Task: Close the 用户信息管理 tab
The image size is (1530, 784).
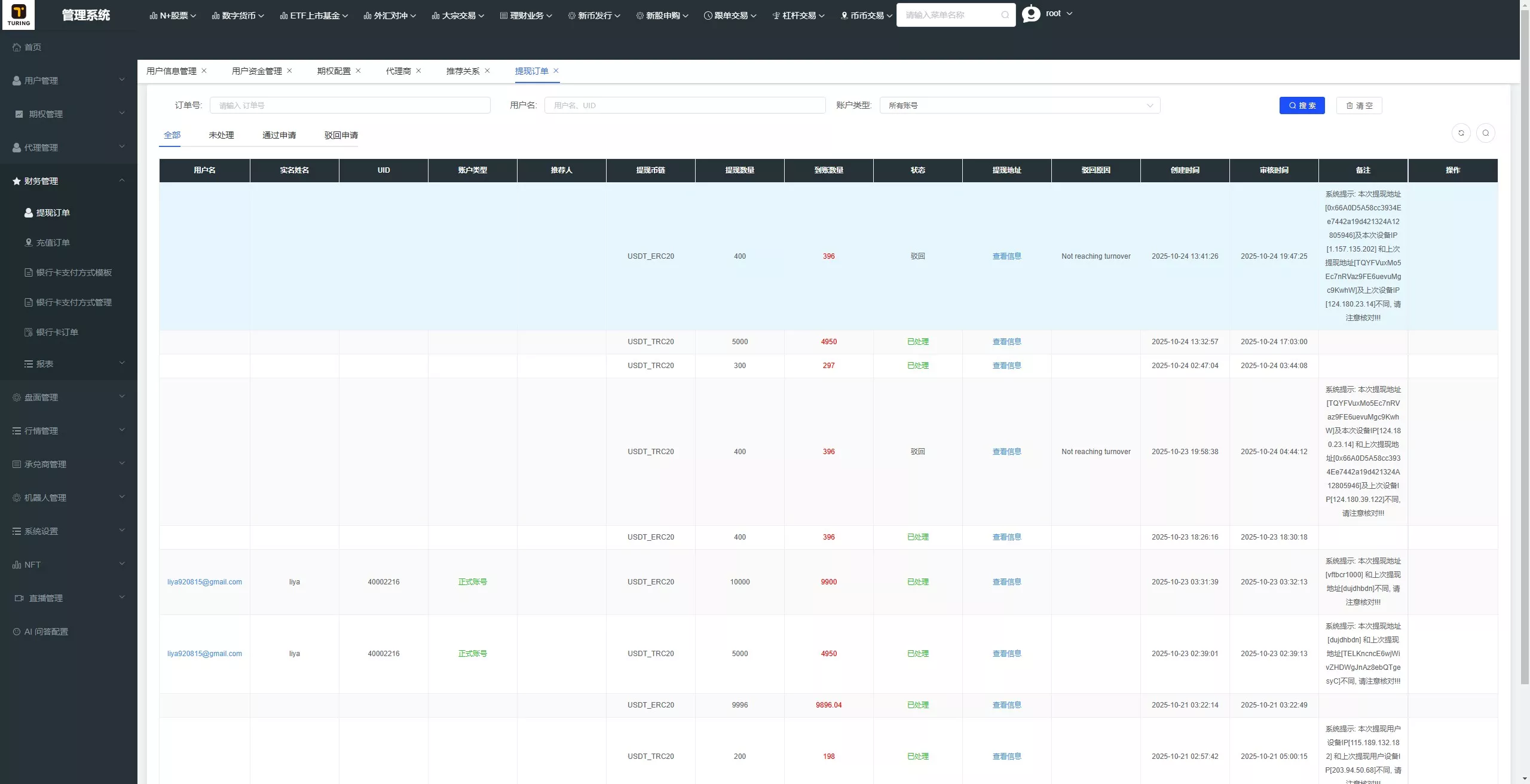Action: tap(204, 71)
